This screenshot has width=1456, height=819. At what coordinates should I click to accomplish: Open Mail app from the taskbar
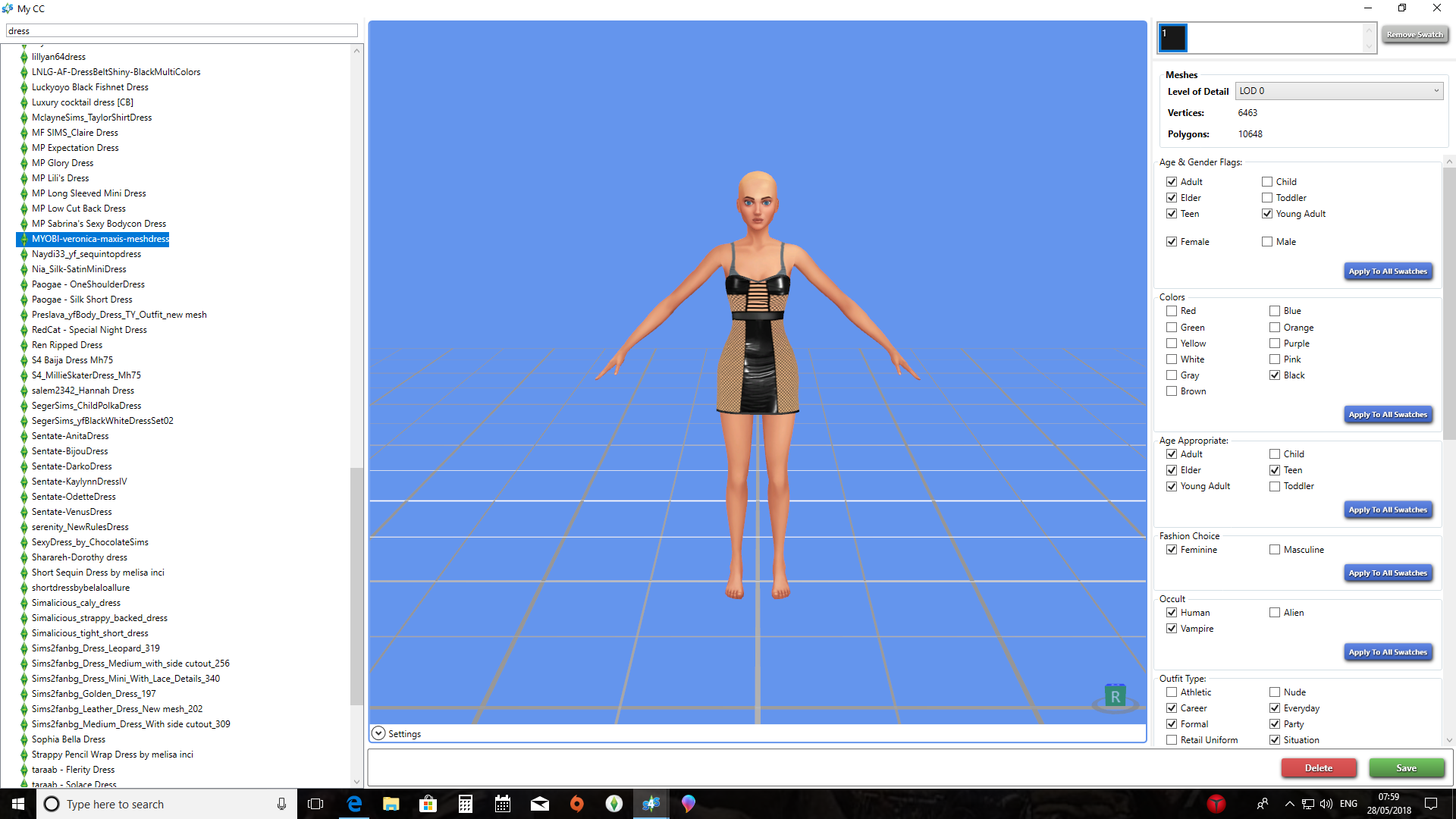coord(540,804)
